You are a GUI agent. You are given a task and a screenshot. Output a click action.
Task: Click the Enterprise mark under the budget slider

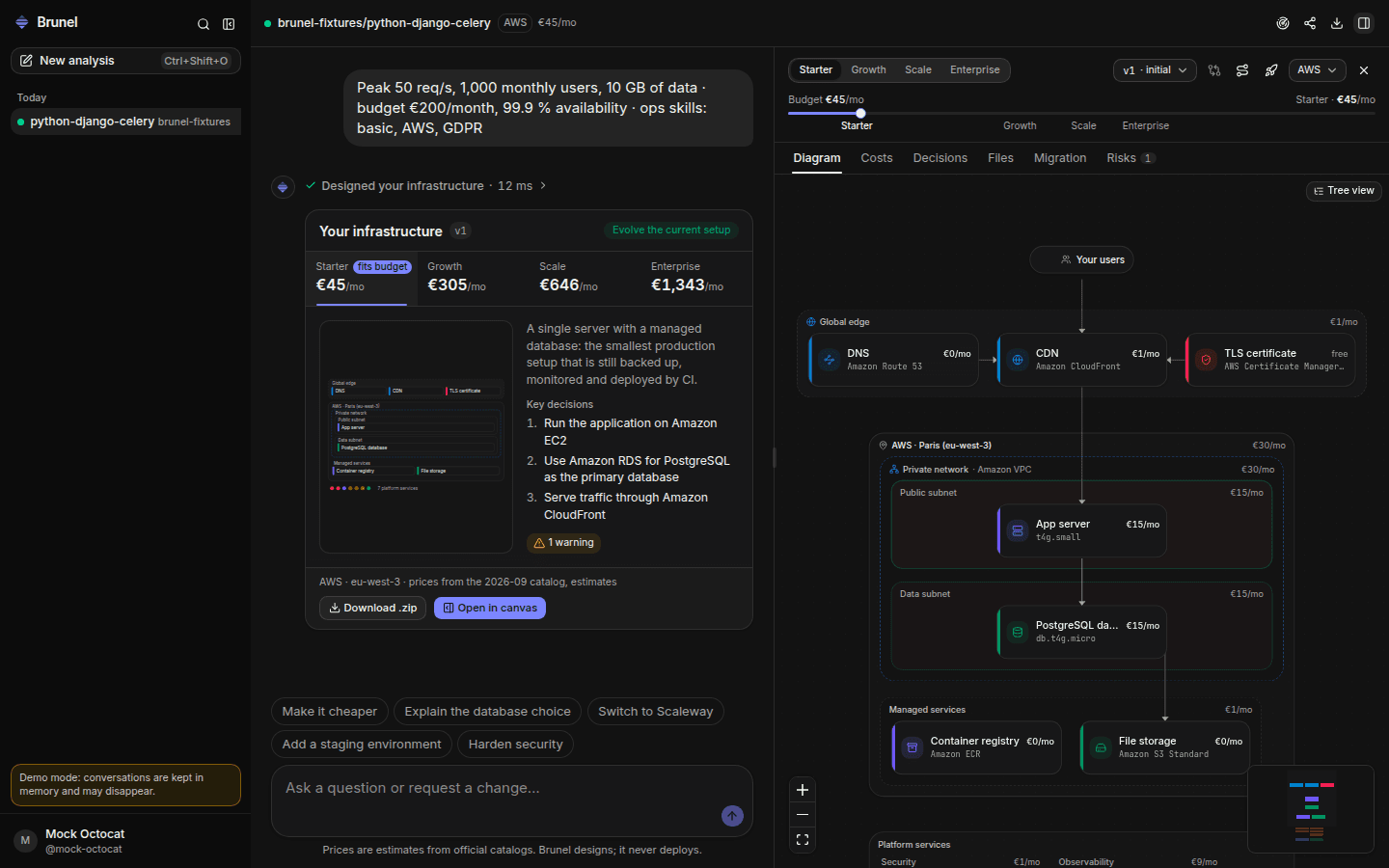(x=1146, y=126)
